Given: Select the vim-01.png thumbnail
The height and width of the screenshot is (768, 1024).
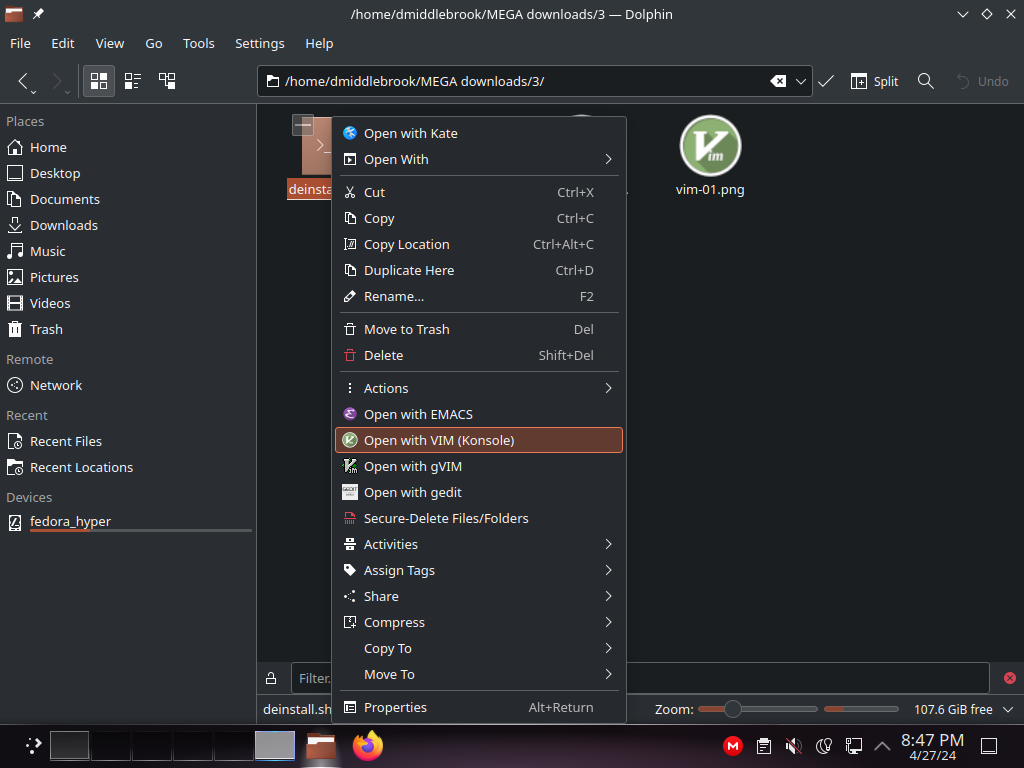Looking at the screenshot, I should click(710, 146).
